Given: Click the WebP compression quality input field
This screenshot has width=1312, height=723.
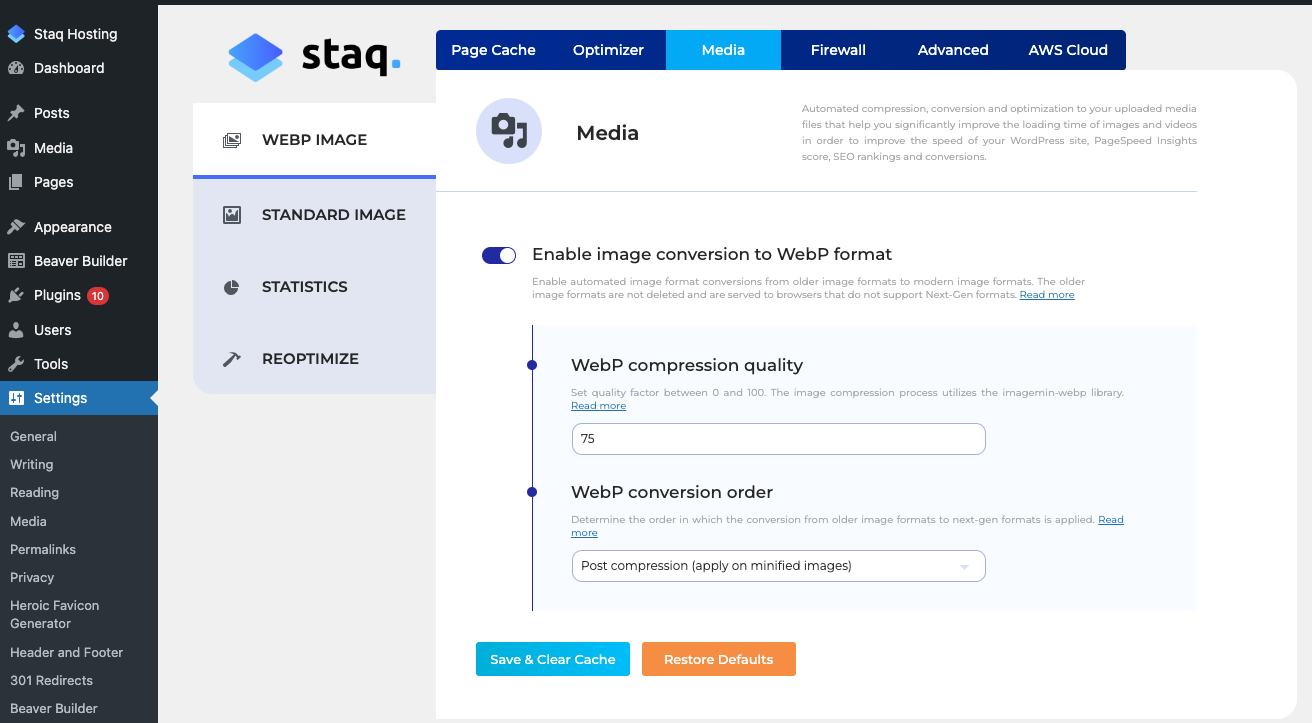Looking at the screenshot, I should 778,438.
